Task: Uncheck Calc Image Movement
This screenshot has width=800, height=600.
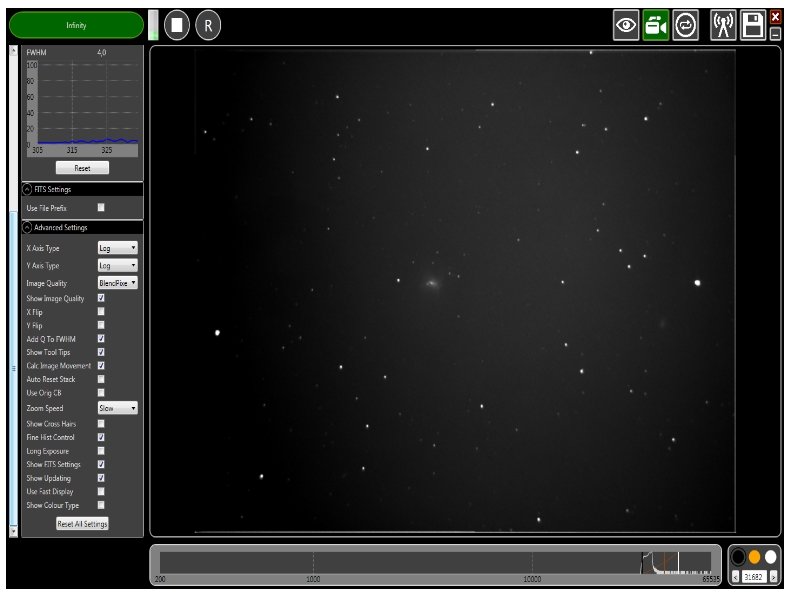Action: pos(101,365)
